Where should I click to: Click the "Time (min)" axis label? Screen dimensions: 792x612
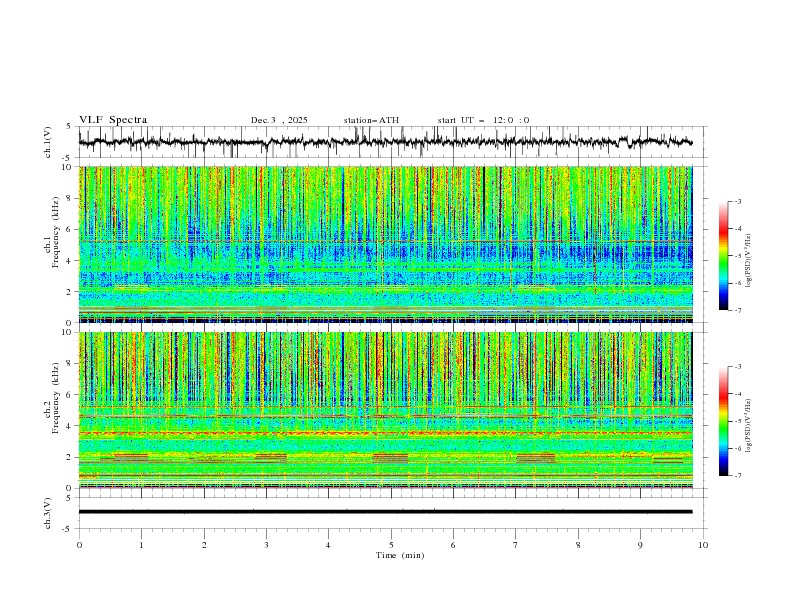click(x=399, y=554)
